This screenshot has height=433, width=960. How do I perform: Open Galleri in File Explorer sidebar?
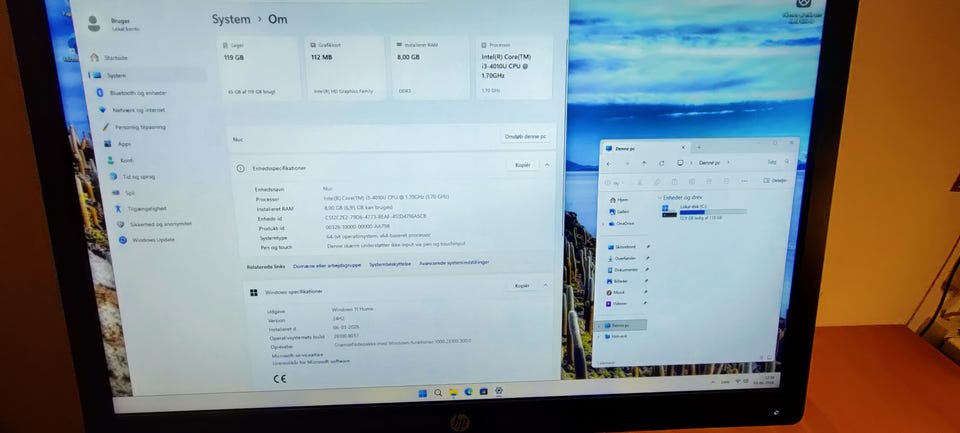pos(619,211)
